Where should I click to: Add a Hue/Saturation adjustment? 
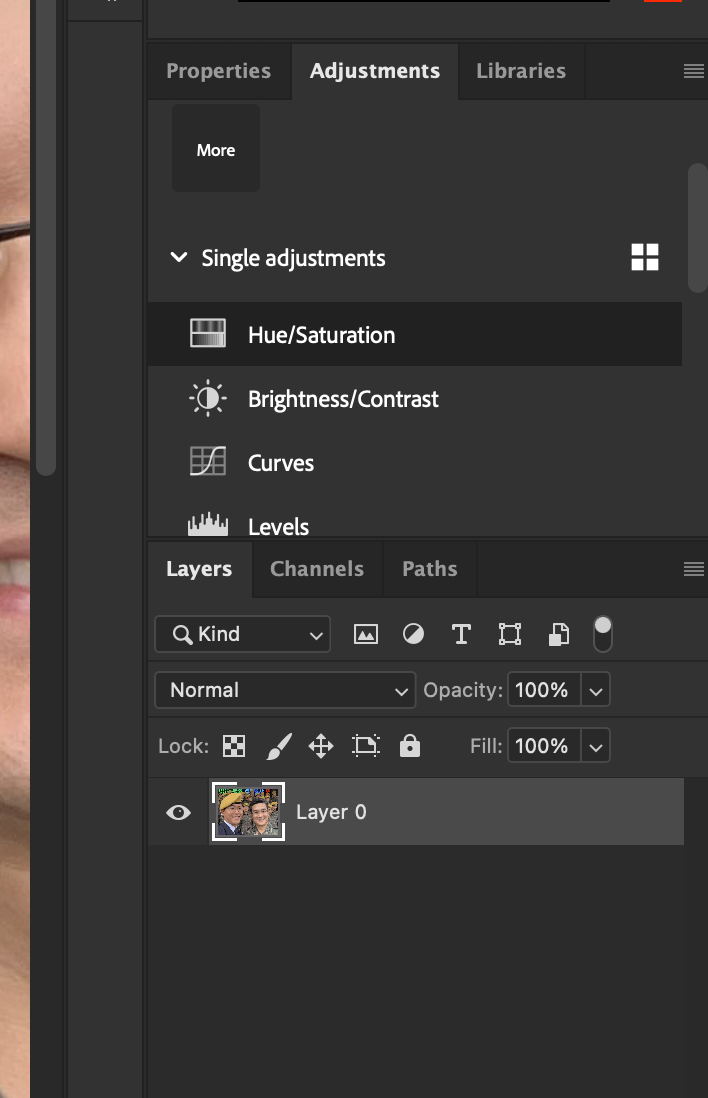pyautogui.click(x=415, y=334)
